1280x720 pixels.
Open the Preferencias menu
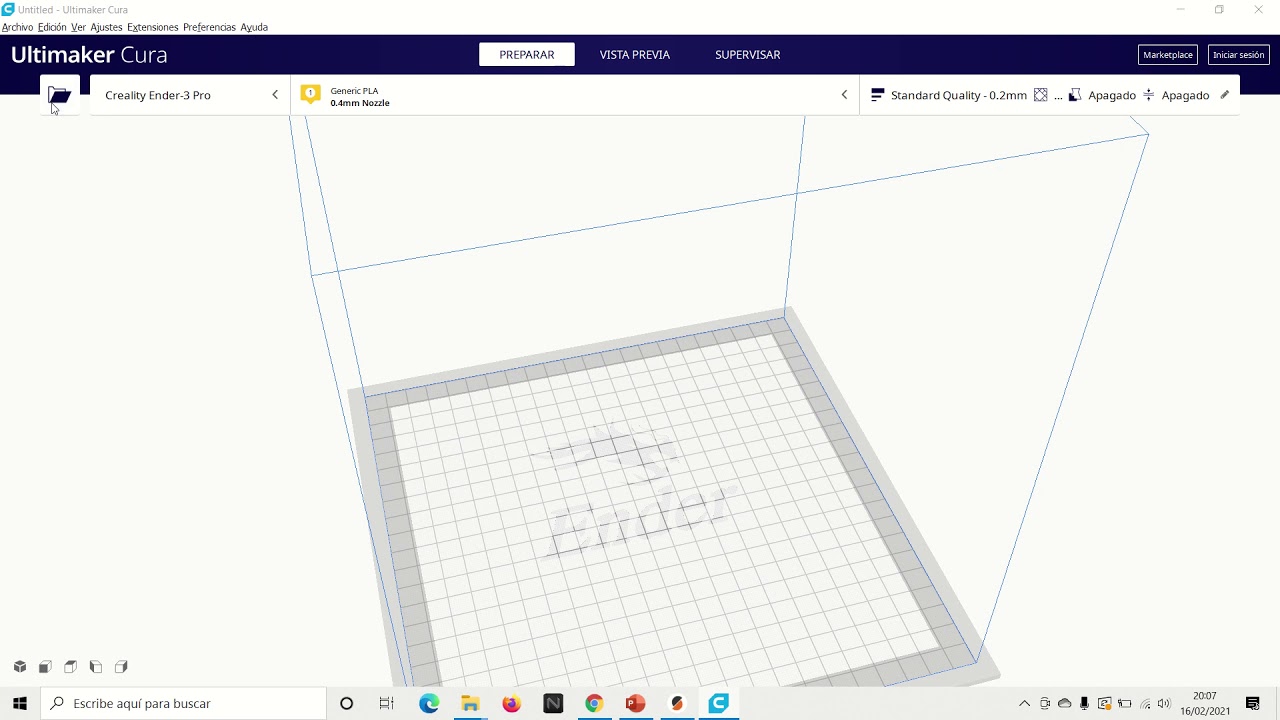coord(210,27)
